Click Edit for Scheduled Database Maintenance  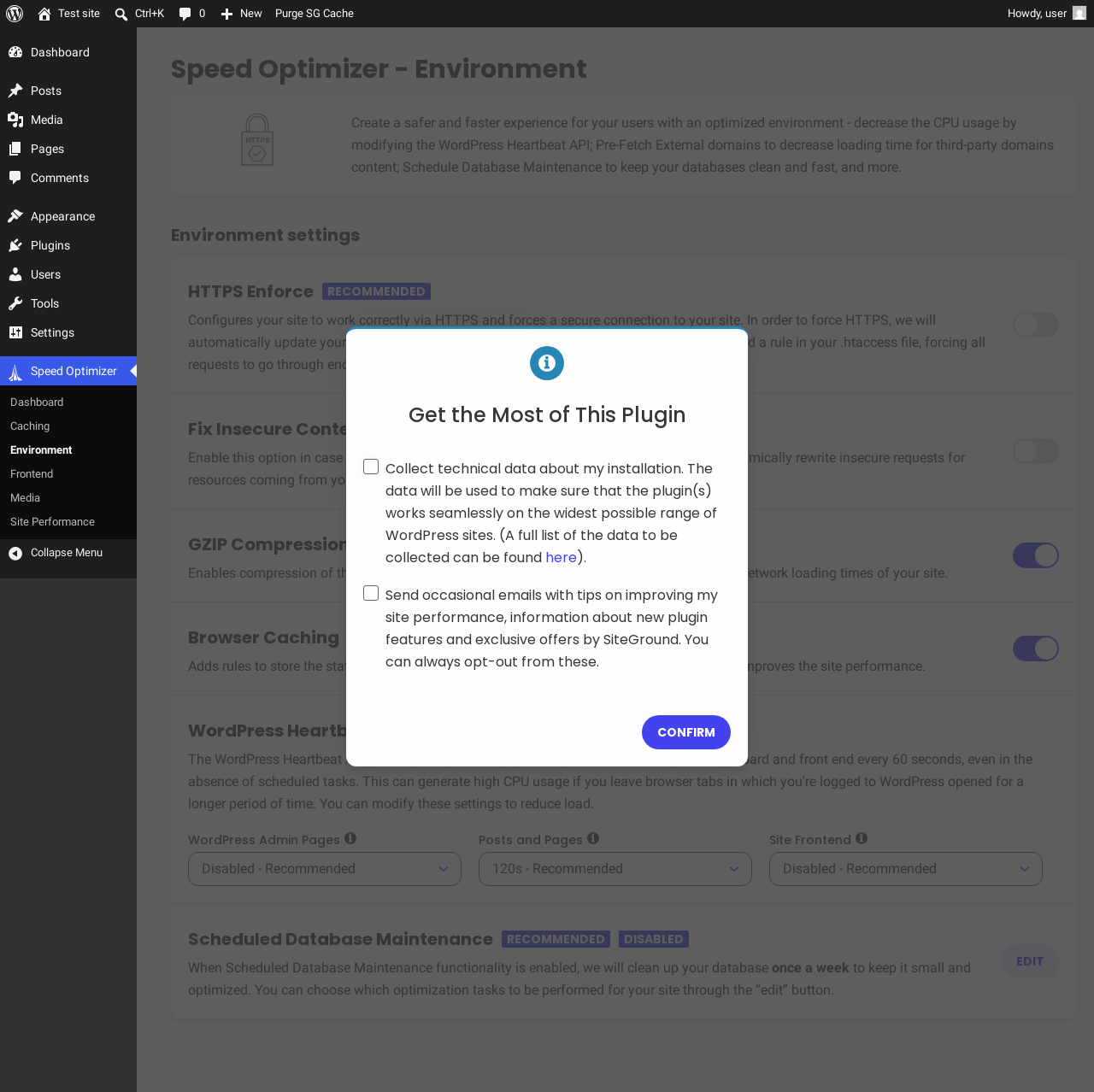[x=1030, y=961]
